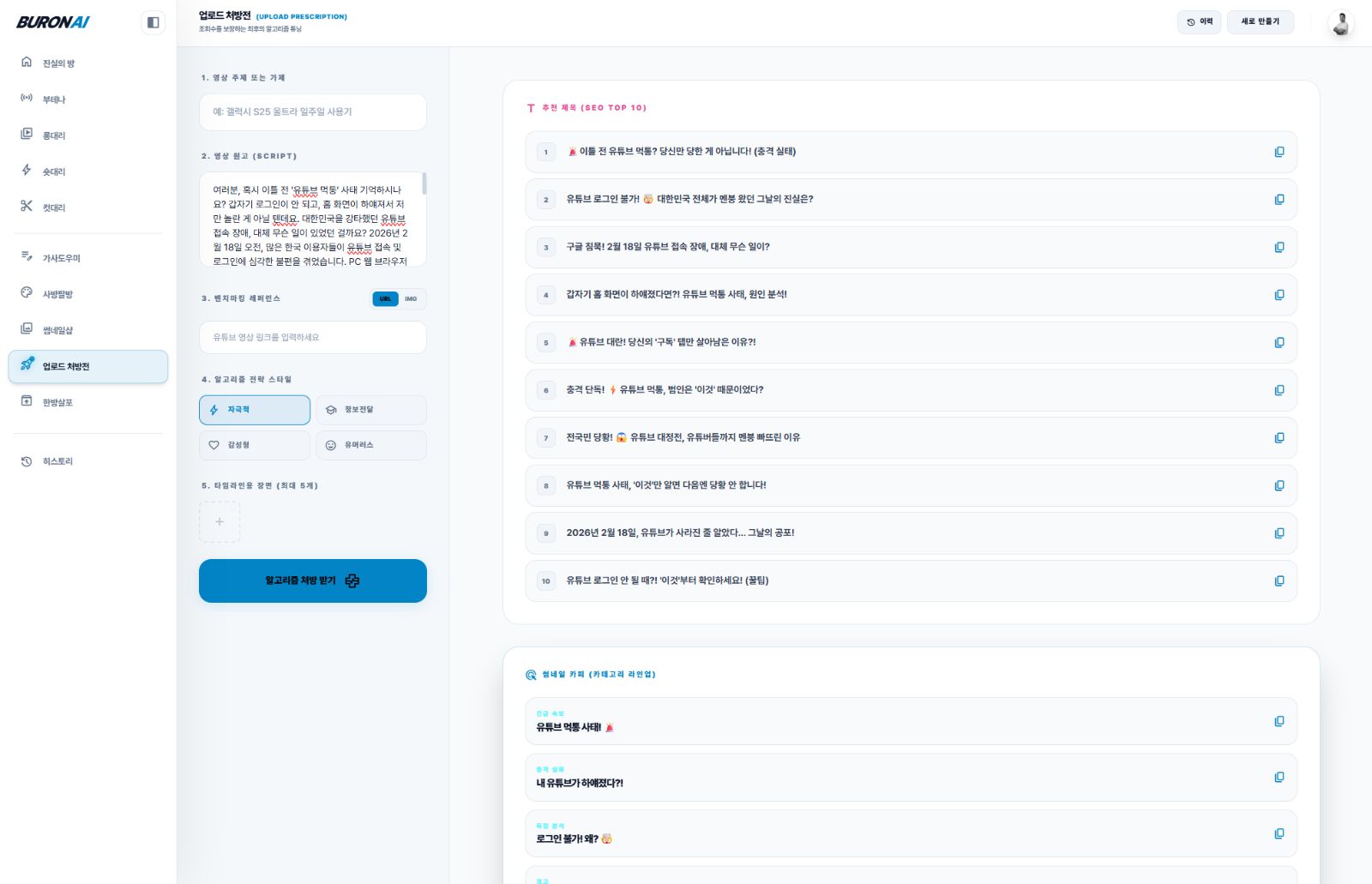Image resolution: width=1372 pixels, height=884 pixels.
Task: Copy title 7 '전국민 당황!' via its copy icon
Action: pyautogui.click(x=1279, y=437)
